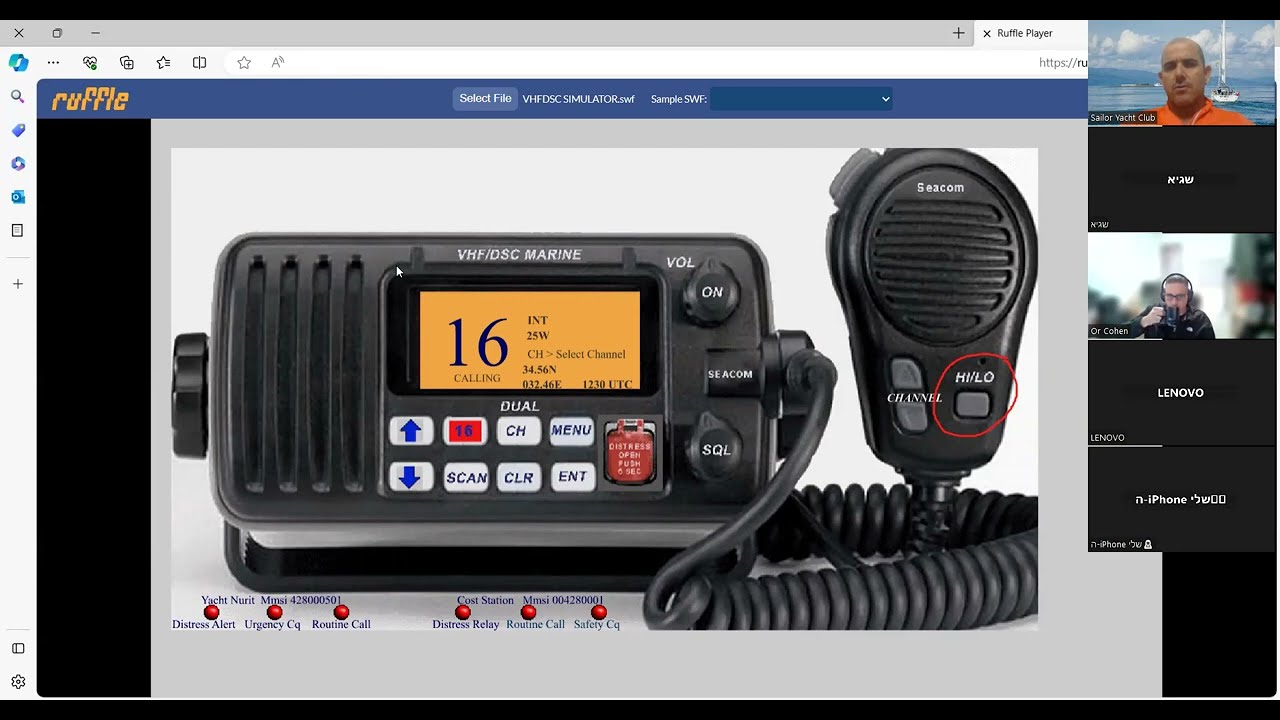The height and width of the screenshot is (720, 1280).
Task: Select the Or Cohen video tile
Action: point(1181,286)
